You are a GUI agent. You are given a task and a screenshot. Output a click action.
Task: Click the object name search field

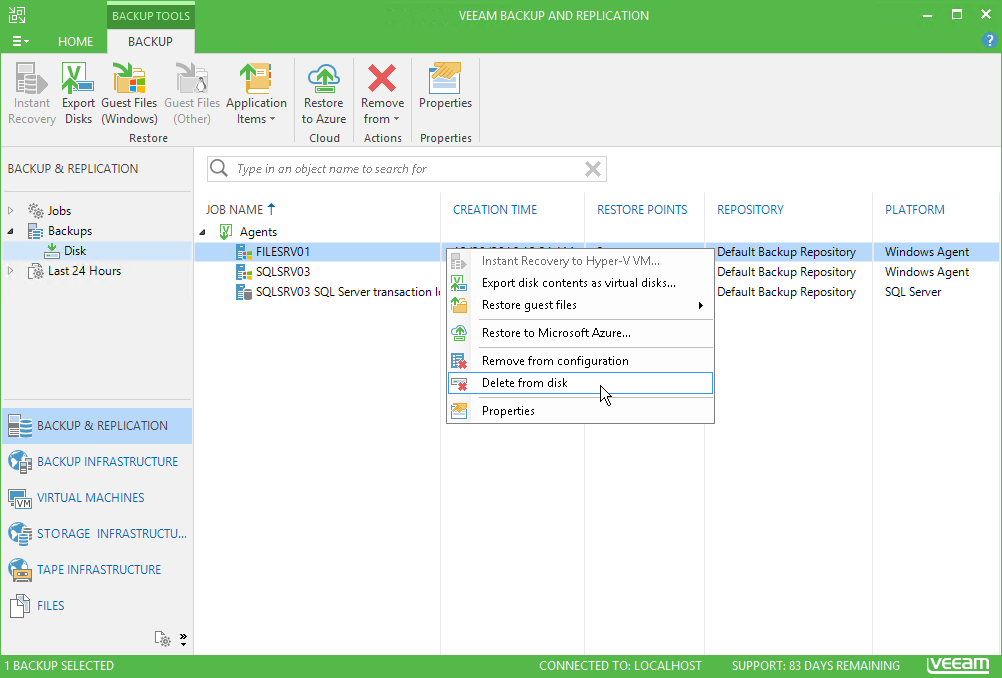point(406,169)
